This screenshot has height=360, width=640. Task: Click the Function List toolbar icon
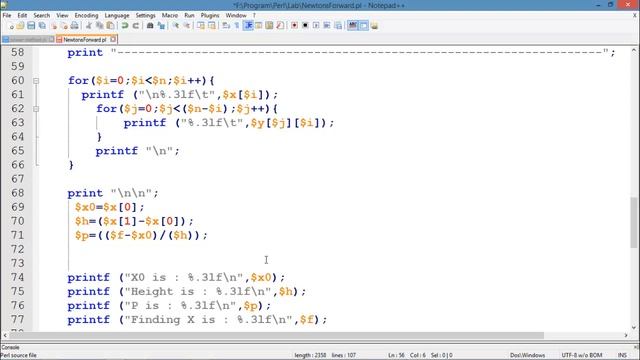280,26
